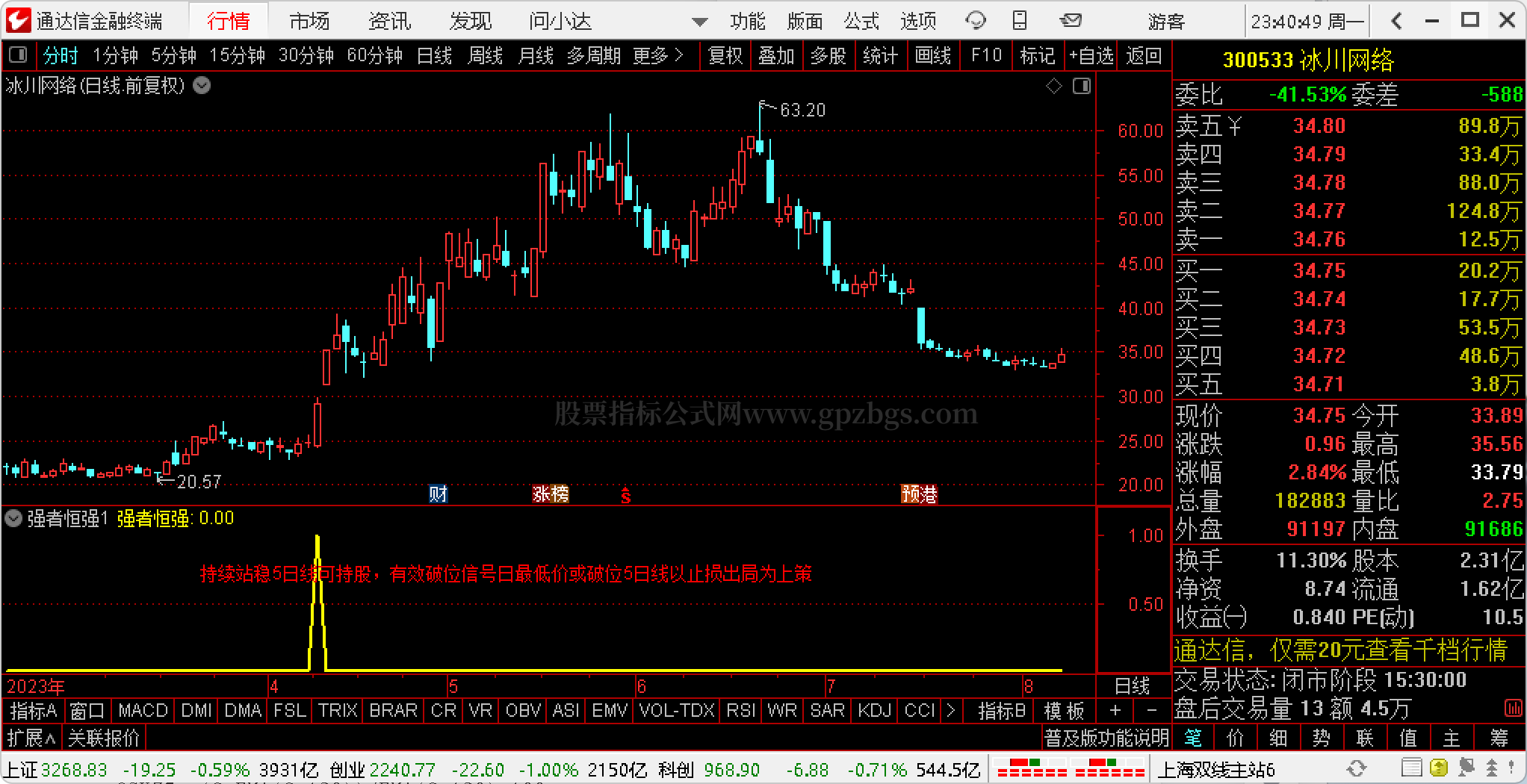1527x784 pixels.
Task: Select the 60分钟 period
Action: [375, 55]
